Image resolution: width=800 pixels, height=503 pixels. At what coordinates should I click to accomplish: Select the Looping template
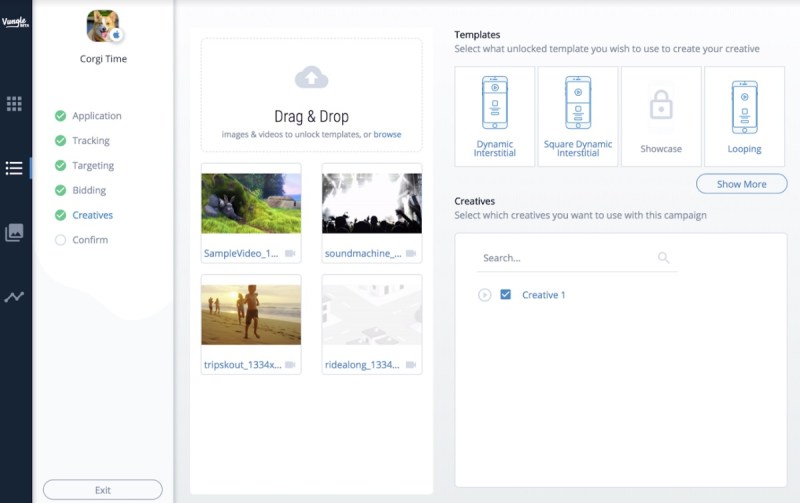[x=744, y=116]
